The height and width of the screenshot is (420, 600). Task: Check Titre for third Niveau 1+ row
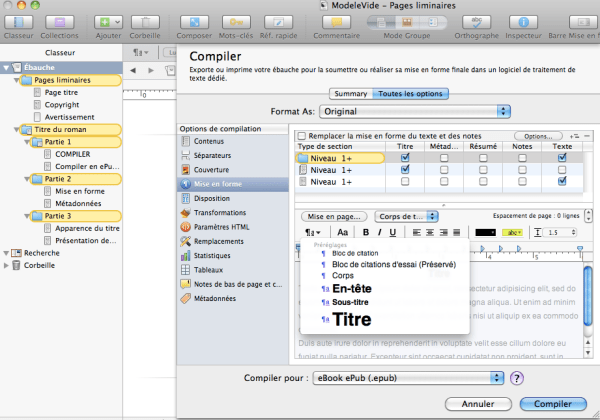pyautogui.click(x=405, y=181)
